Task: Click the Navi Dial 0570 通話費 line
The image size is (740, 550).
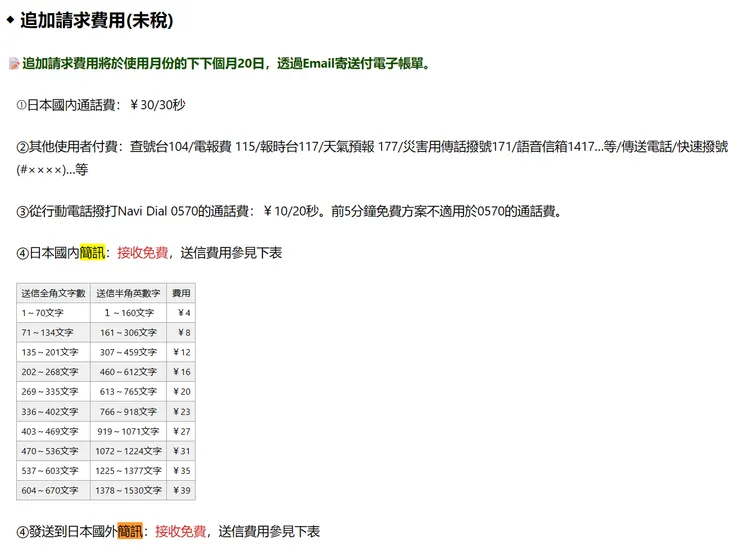Action: point(289,211)
